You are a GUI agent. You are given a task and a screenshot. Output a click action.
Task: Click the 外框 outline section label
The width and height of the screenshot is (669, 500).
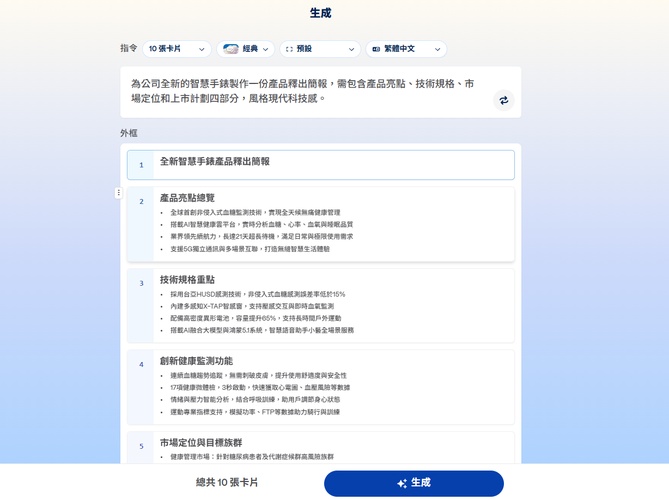(129, 133)
